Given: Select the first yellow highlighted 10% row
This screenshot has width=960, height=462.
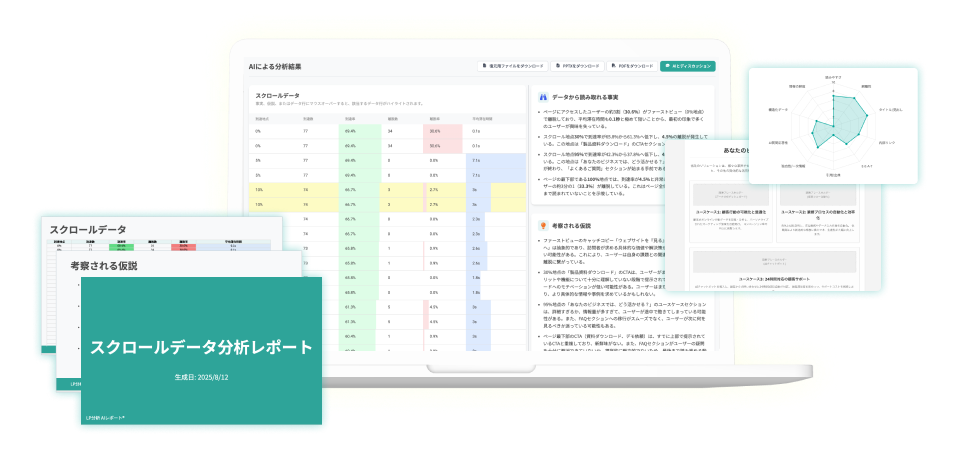Looking at the screenshot, I should click(300, 188).
